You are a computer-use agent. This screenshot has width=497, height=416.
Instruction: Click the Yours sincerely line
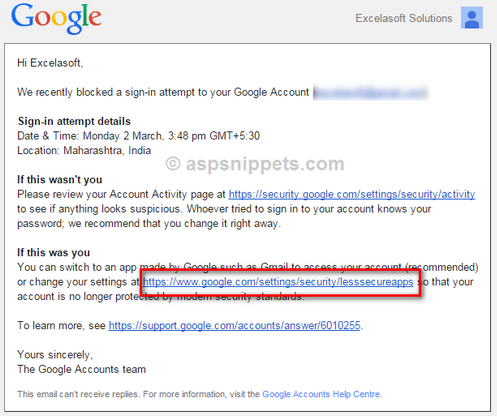55,355
